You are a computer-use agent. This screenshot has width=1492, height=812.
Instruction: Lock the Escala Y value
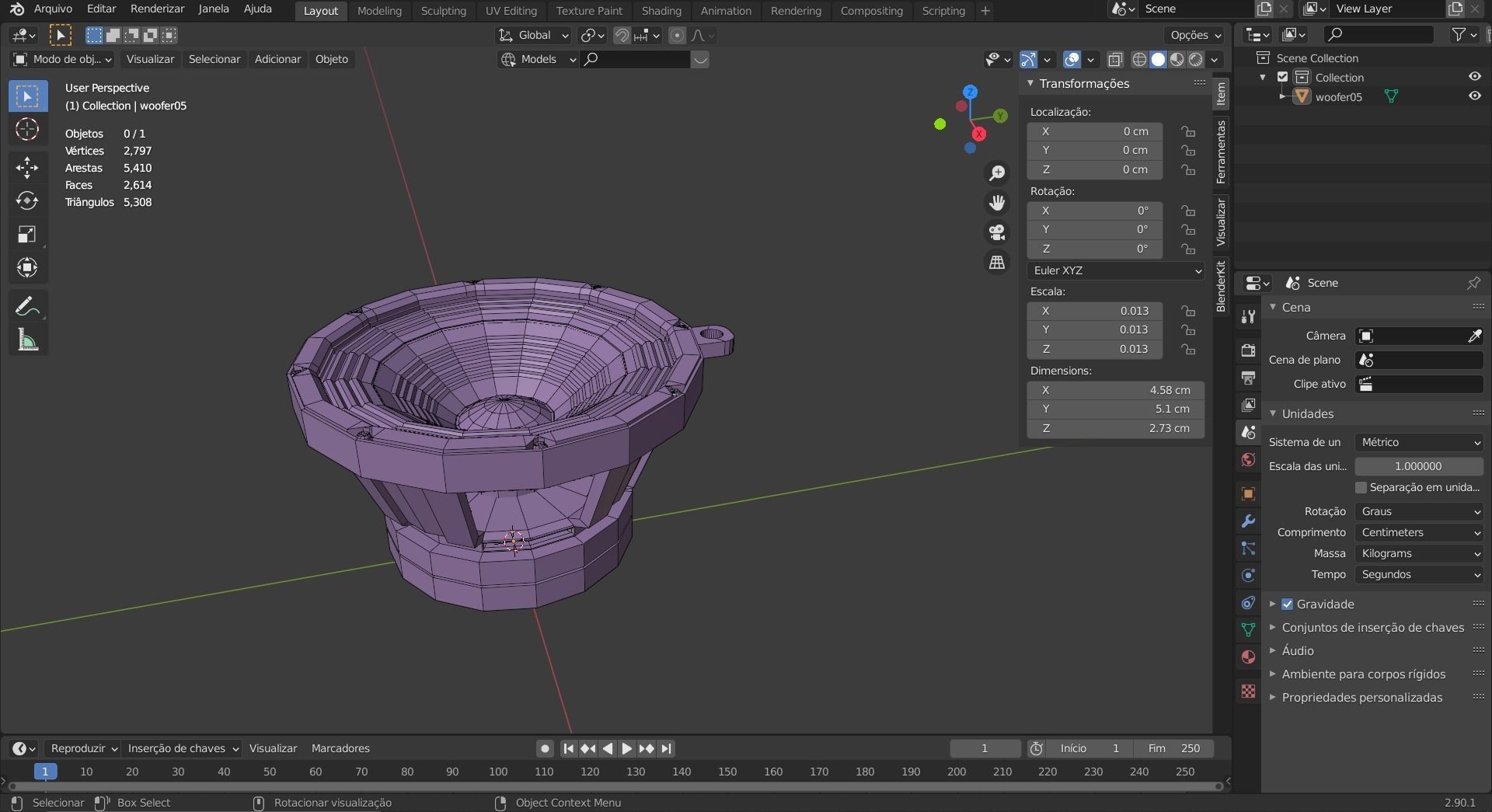point(1188,329)
